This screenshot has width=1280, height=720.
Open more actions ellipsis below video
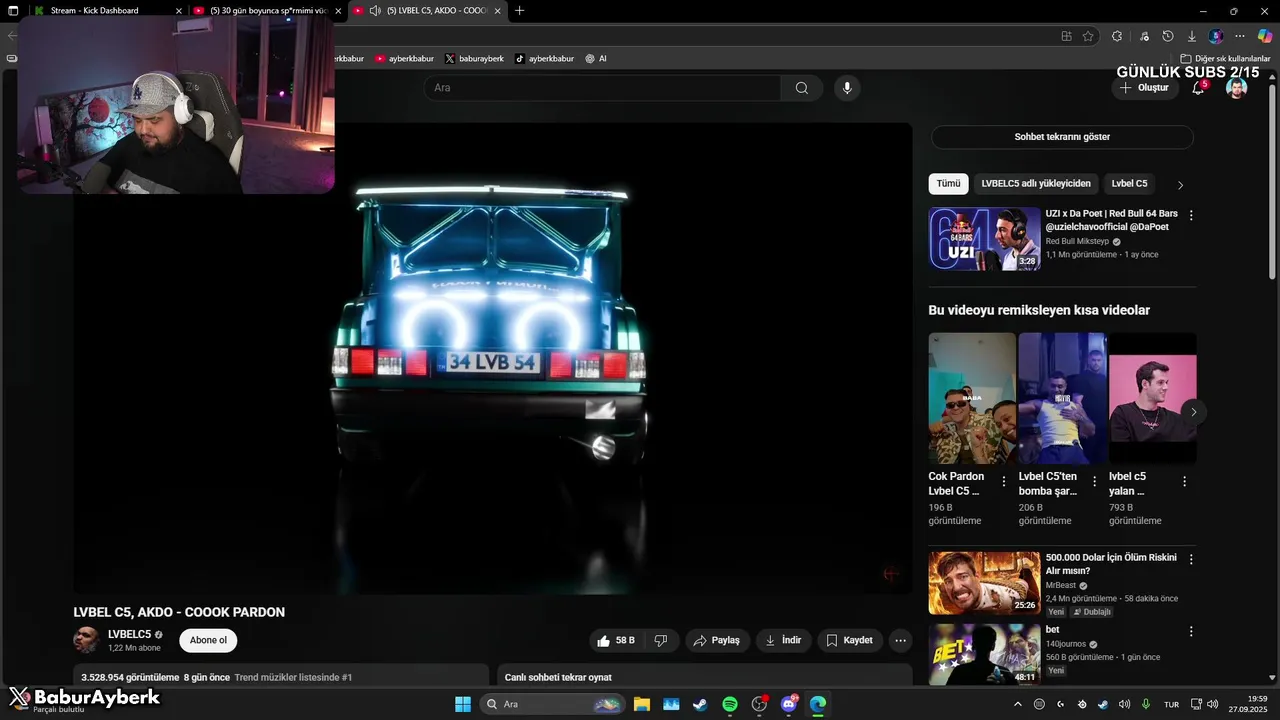(x=900, y=640)
